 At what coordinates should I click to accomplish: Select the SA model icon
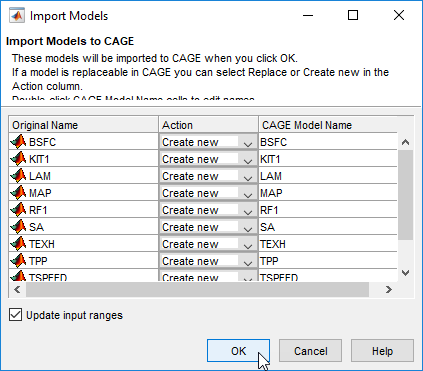pyautogui.click(x=18, y=227)
